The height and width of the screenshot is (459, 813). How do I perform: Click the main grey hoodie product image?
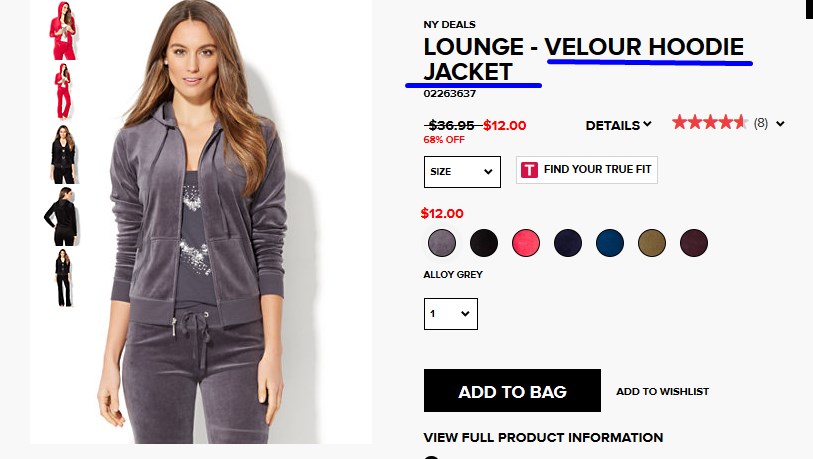click(201, 222)
